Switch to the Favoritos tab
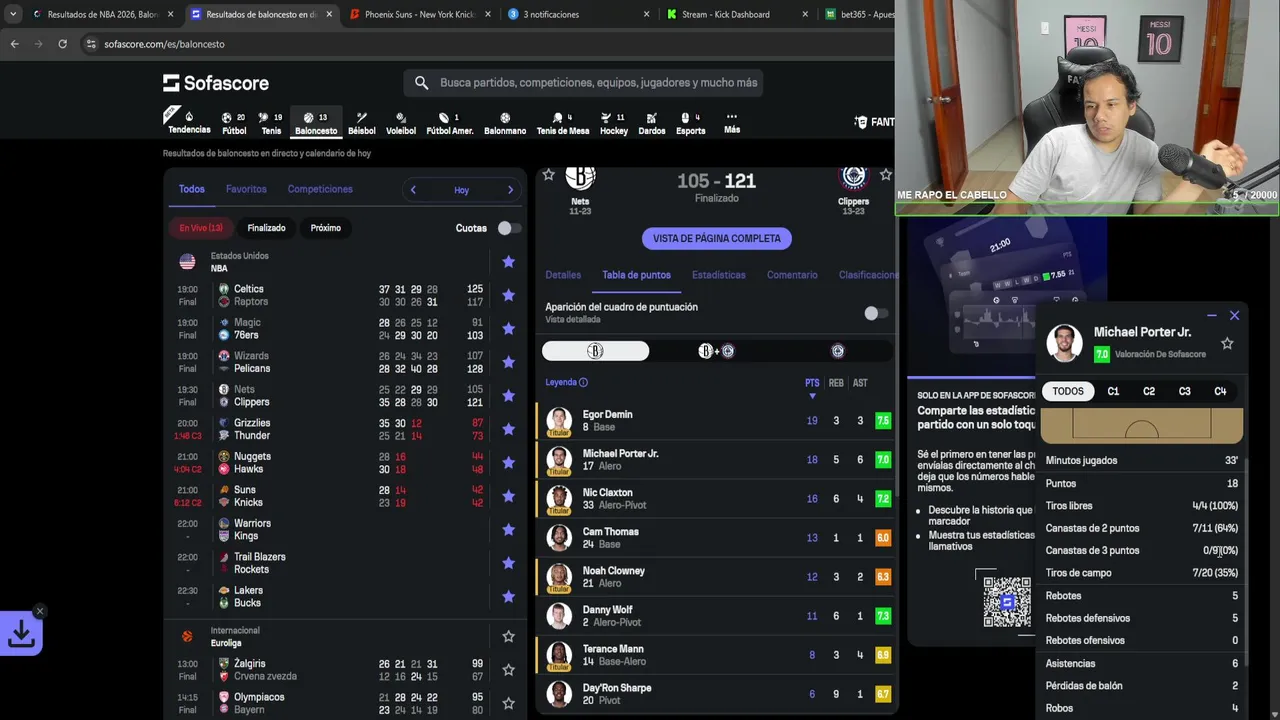1280x720 pixels. point(246,189)
